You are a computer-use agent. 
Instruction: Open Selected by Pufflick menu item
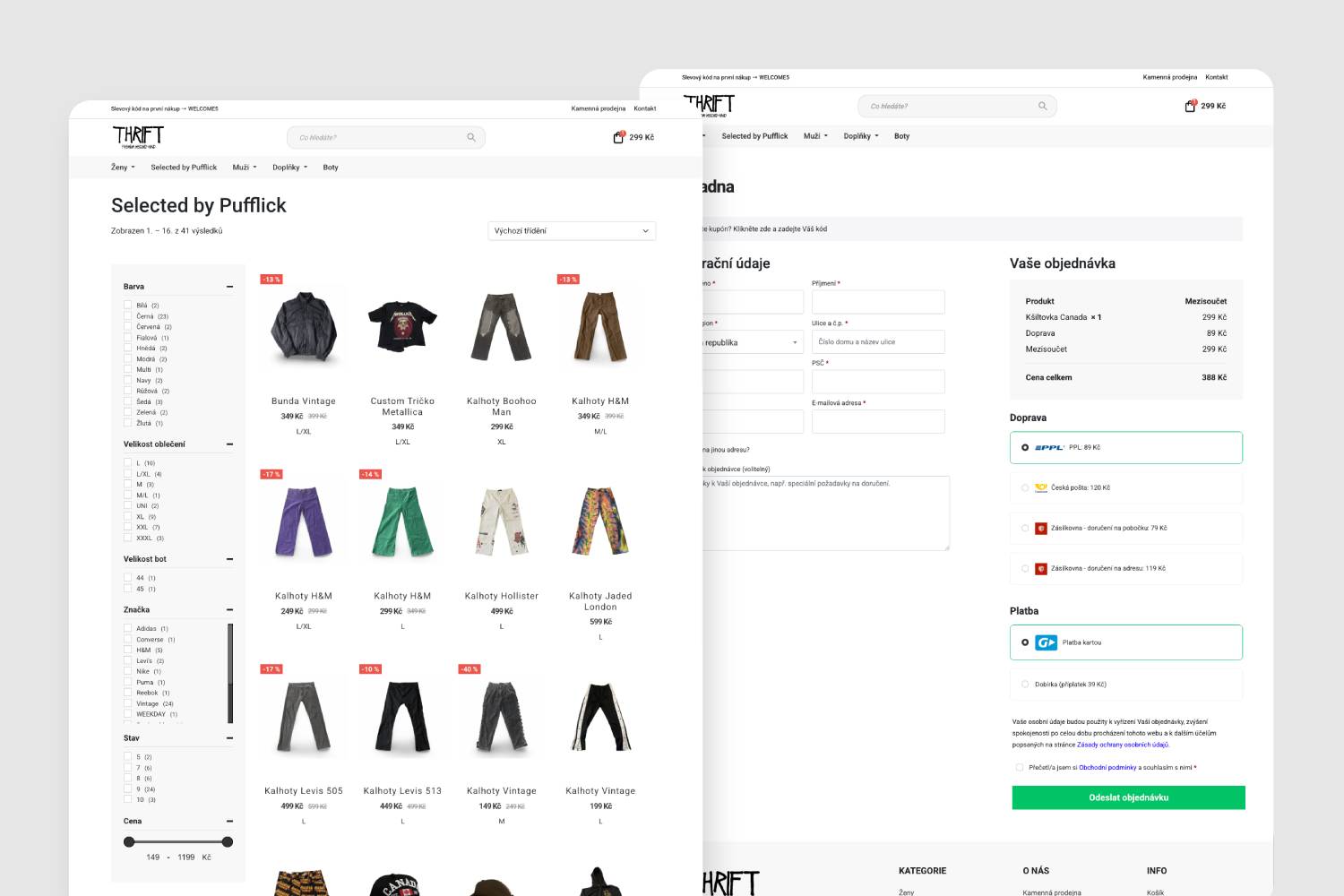tap(184, 168)
